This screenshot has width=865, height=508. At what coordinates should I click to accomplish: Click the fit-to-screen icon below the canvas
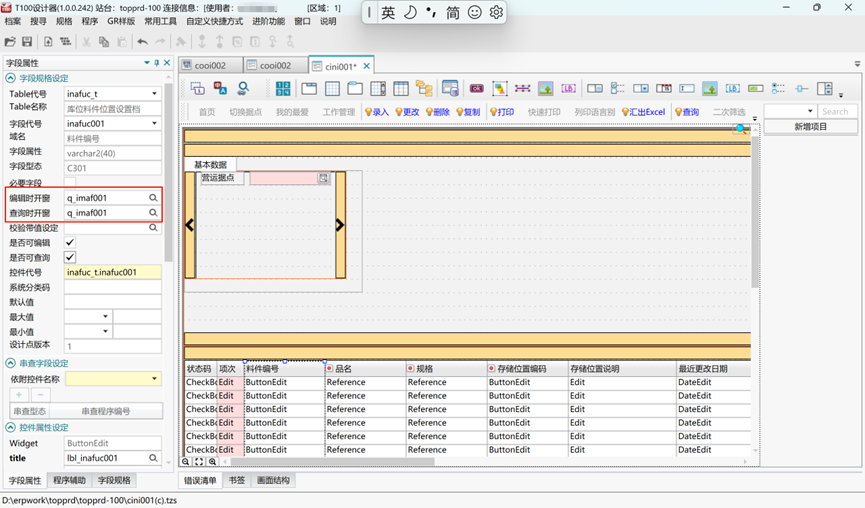click(199, 462)
